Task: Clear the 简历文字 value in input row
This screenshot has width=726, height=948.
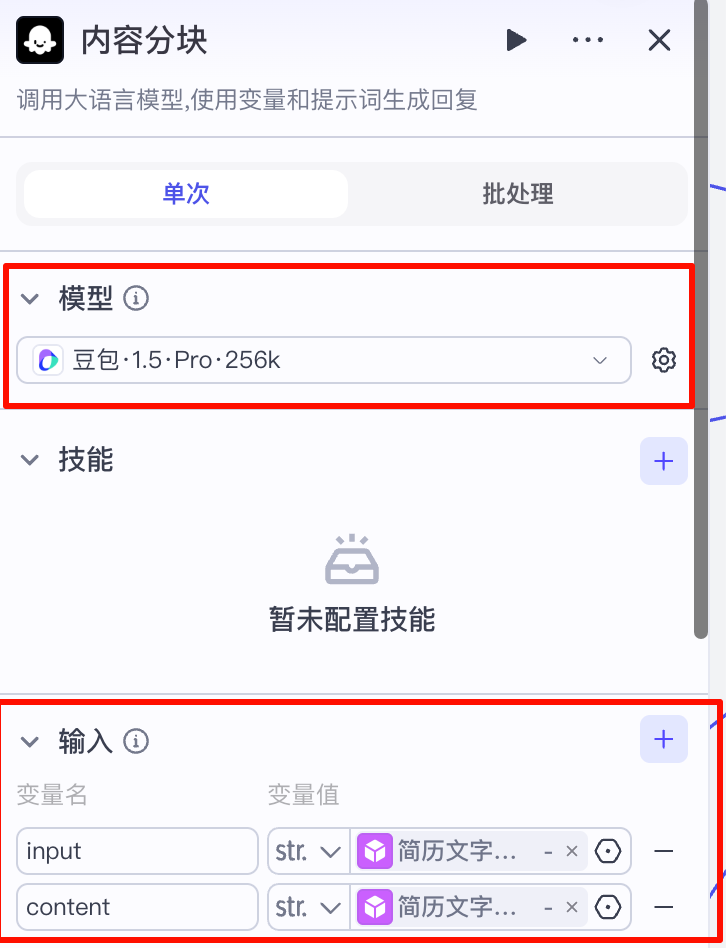Action: (x=572, y=851)
